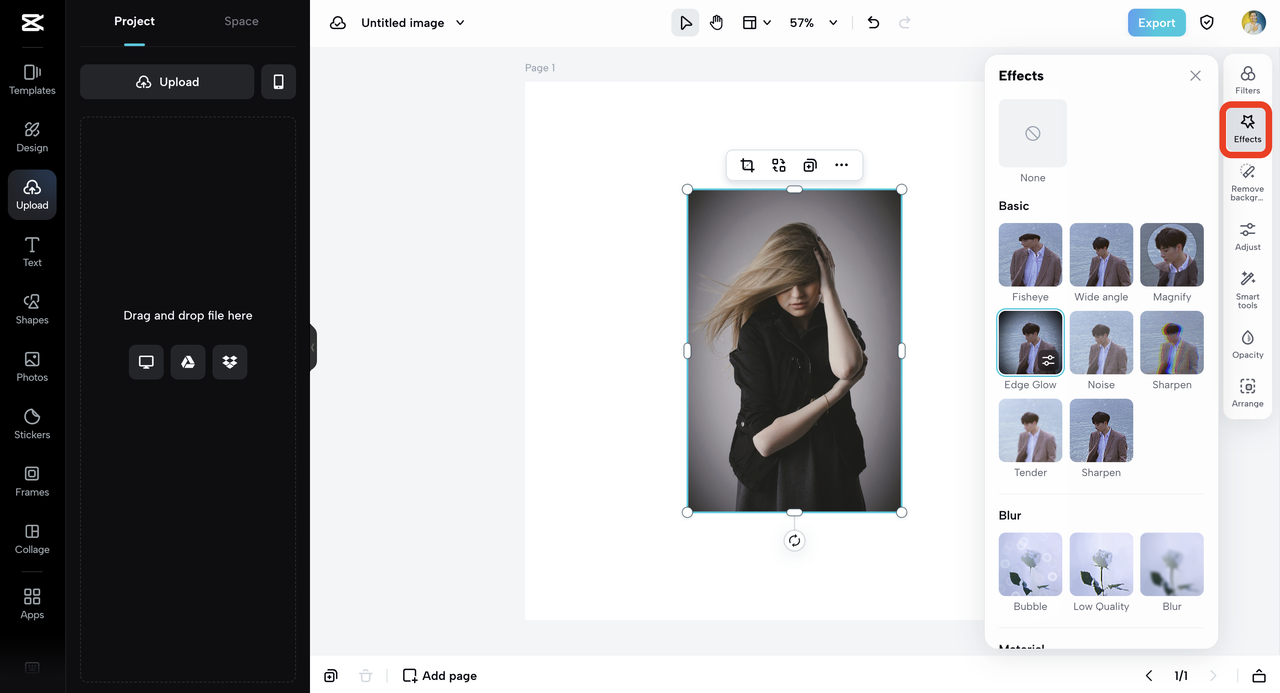Collapse the left panel handle
This screenshot has height=693, width=1280.
pyautogui.click(x=313, y=347)
